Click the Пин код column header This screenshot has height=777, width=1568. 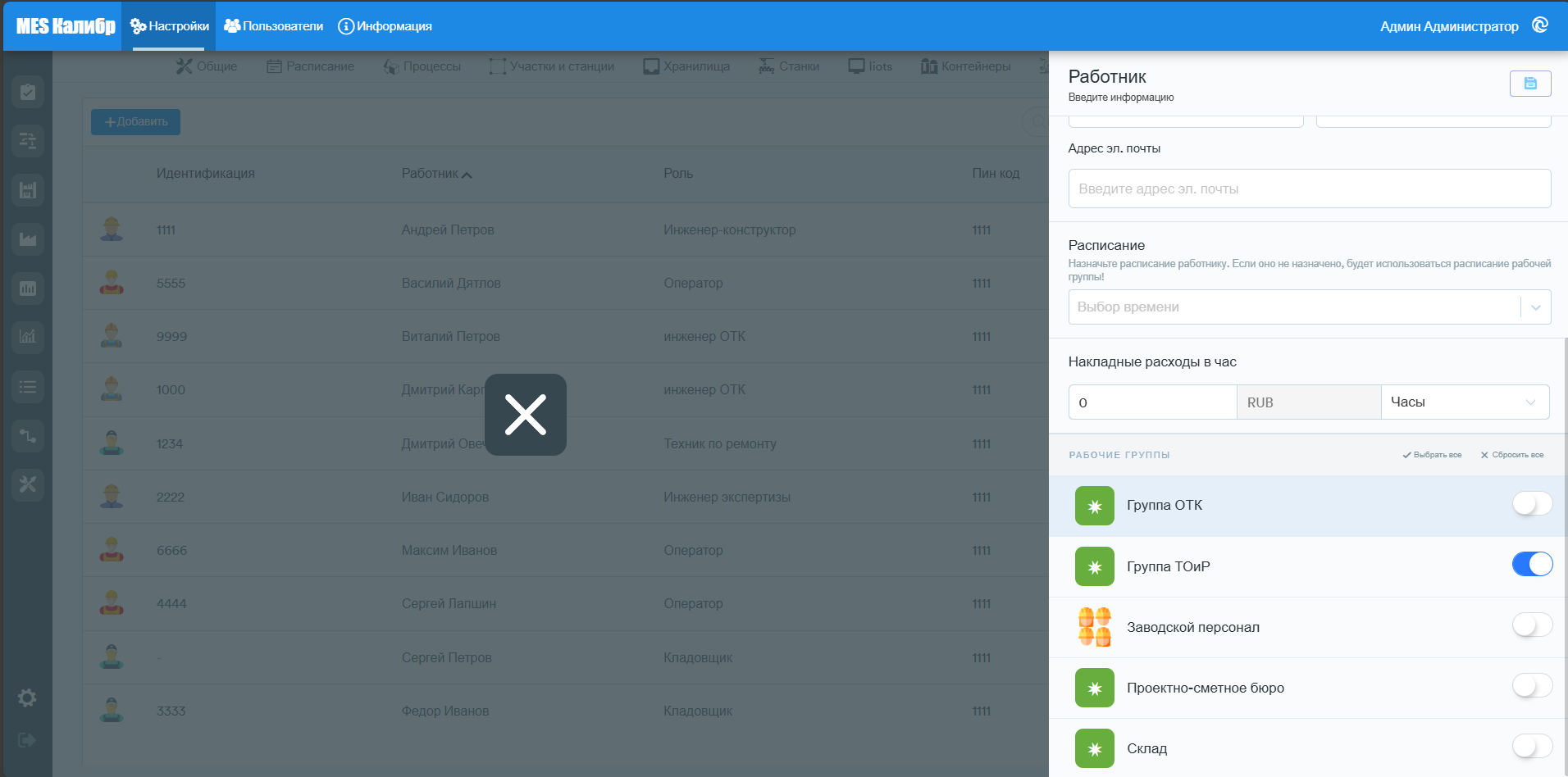click(996, 174)
